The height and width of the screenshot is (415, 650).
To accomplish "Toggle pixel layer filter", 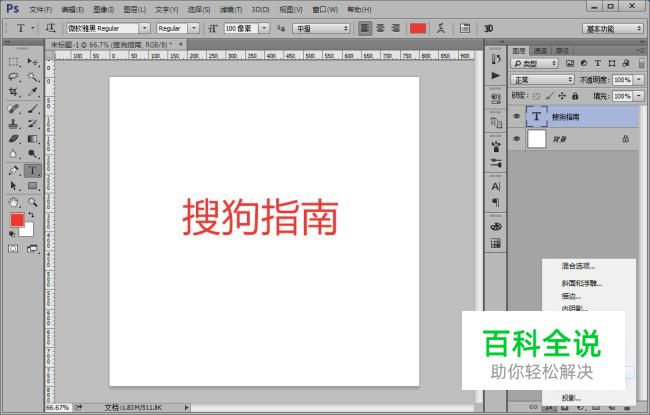I will (x=570, y=63).
